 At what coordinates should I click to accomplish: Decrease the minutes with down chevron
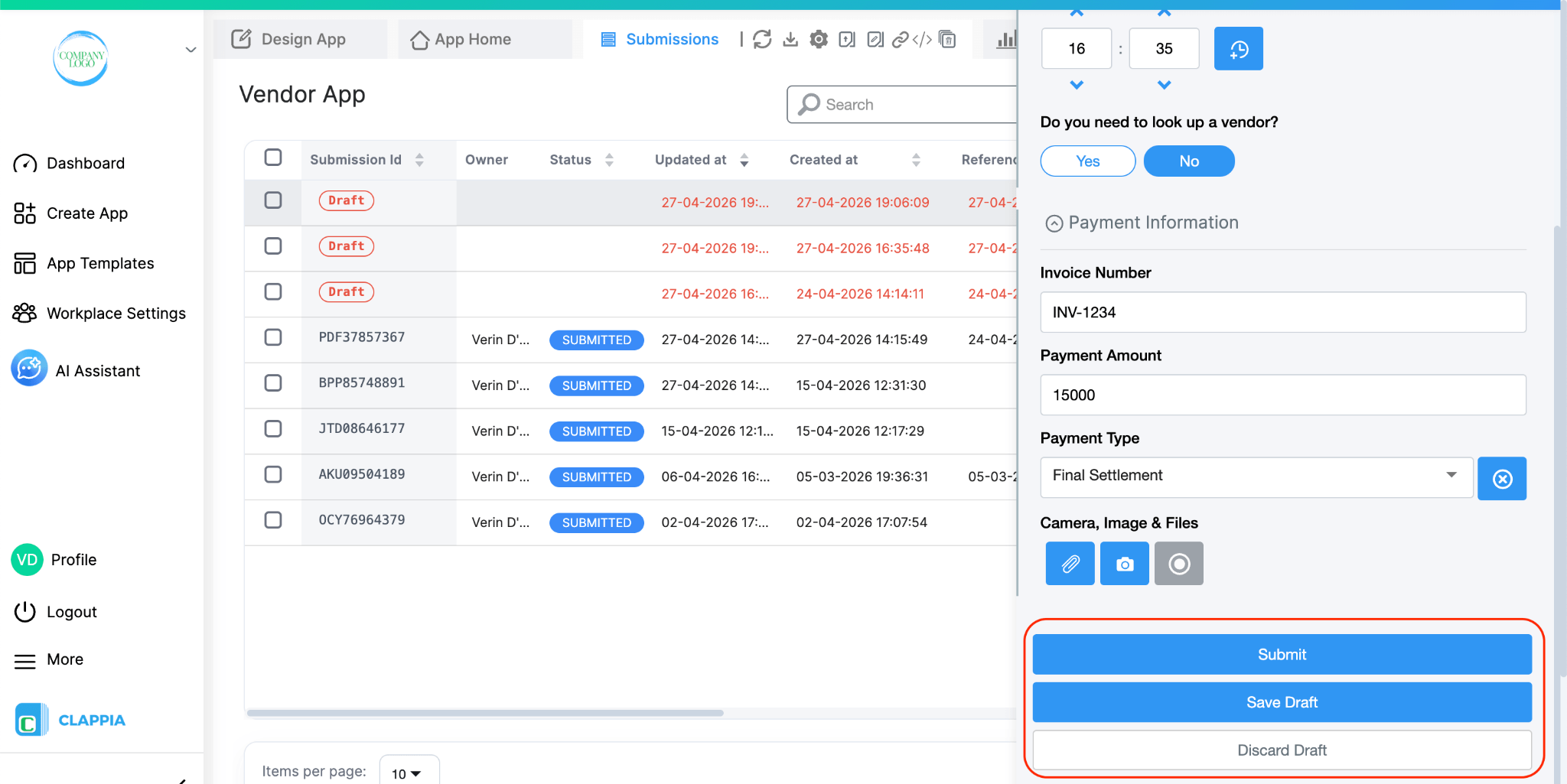coord(1164,85)
